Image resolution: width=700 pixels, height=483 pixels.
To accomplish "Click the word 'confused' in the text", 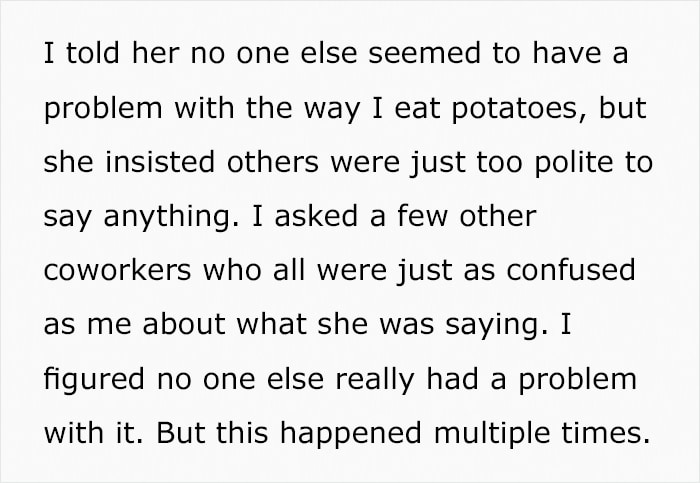I will click(x=571, y=269).
